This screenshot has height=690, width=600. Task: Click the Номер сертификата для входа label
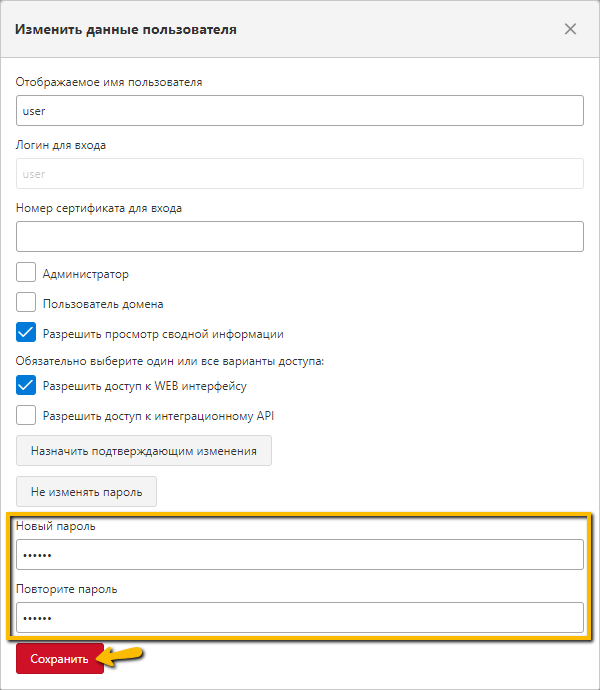click(x=99, y=208)
